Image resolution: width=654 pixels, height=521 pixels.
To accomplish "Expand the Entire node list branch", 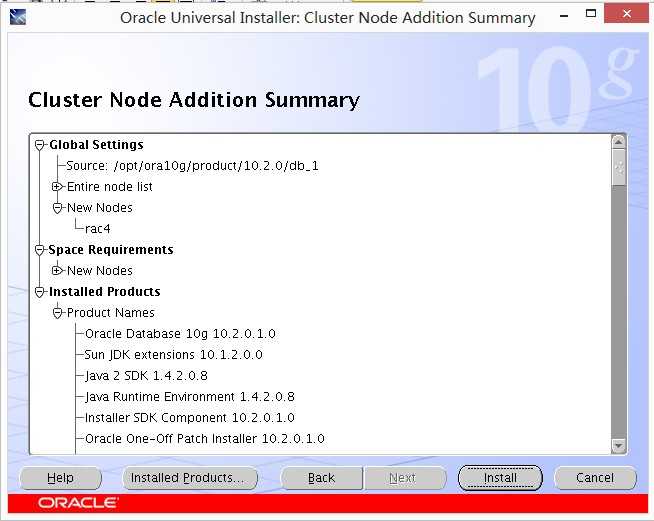I will (x=57, y=186).
